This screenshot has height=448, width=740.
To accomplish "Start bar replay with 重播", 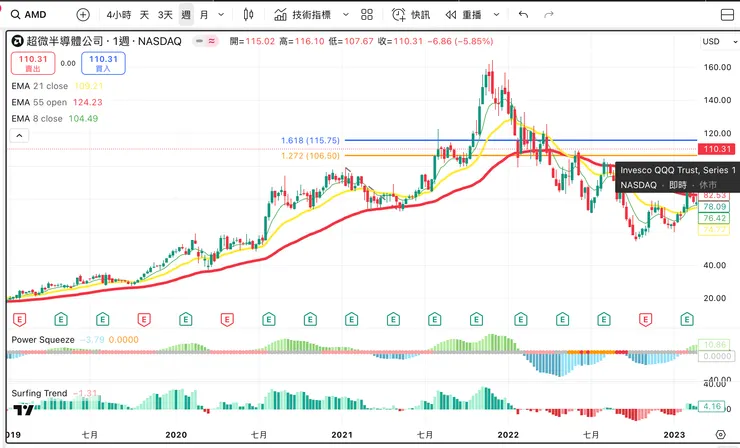I will [463, 15].
